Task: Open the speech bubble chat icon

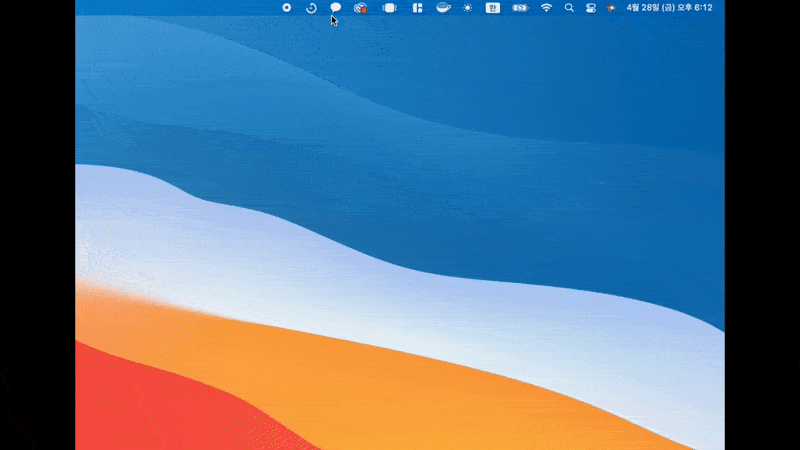Action: [x=335, y=7]
